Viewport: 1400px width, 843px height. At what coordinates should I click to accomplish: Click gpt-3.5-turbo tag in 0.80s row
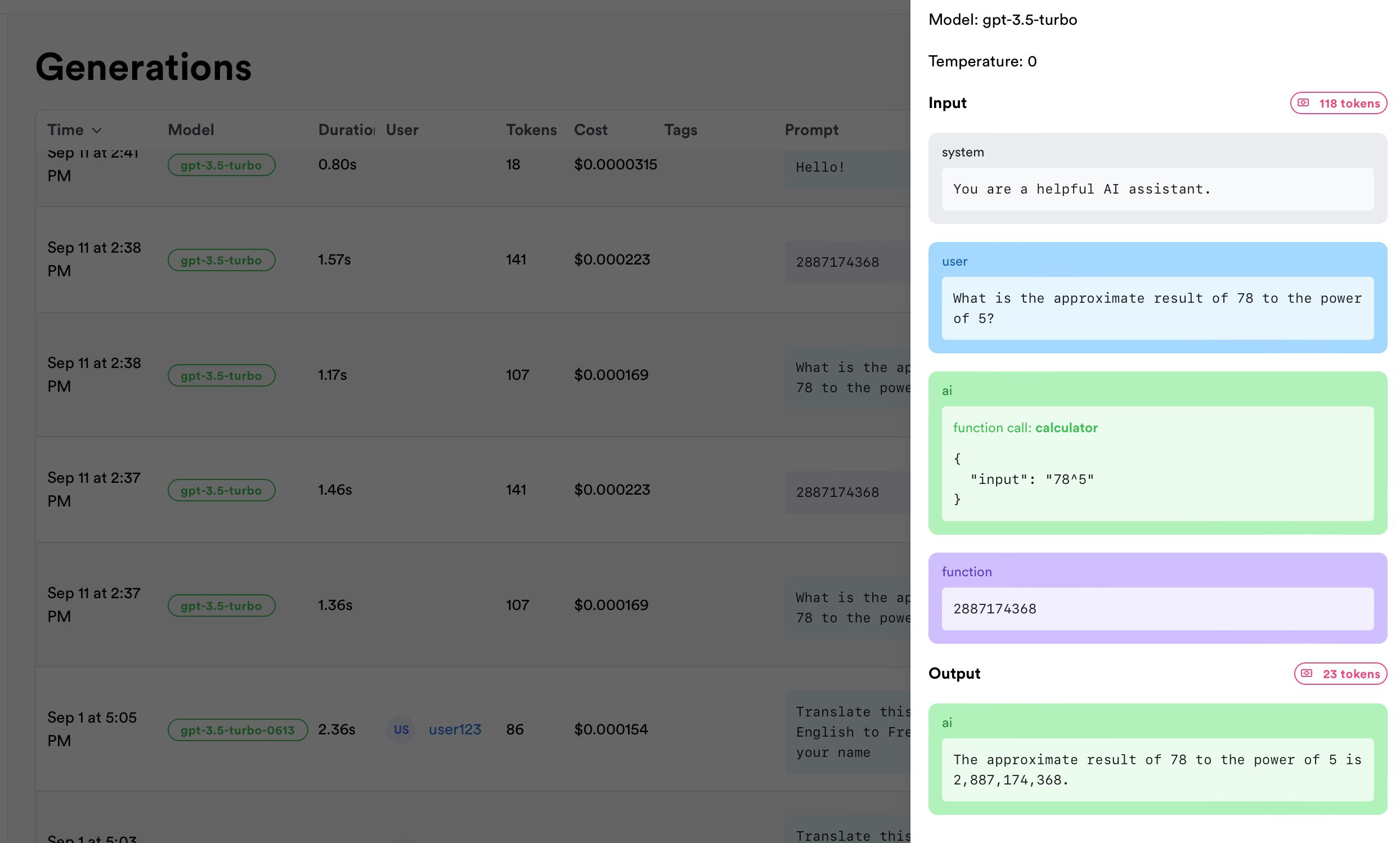(x=221, y=165)
